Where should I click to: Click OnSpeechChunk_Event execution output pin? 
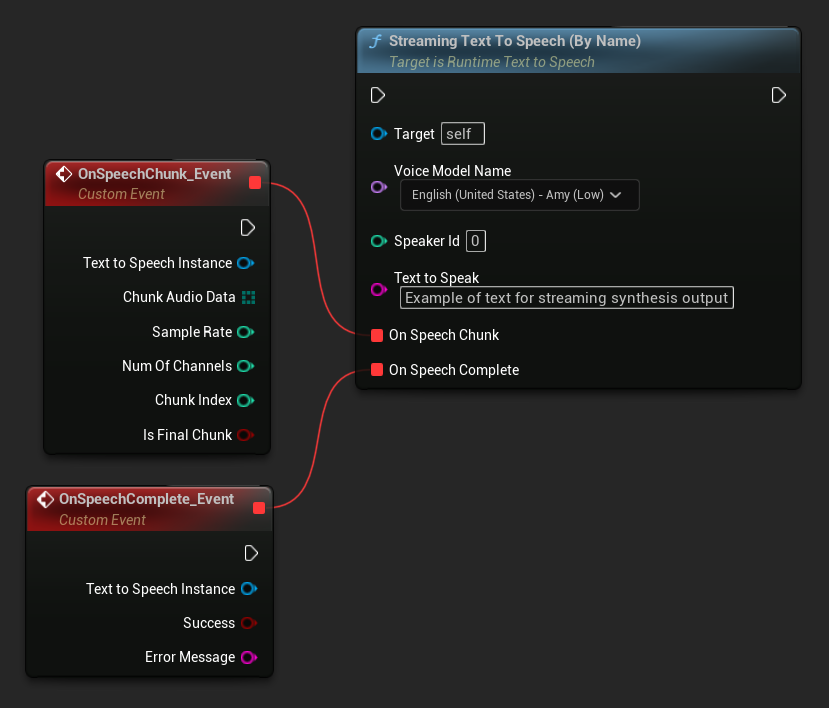coord(247,228)
